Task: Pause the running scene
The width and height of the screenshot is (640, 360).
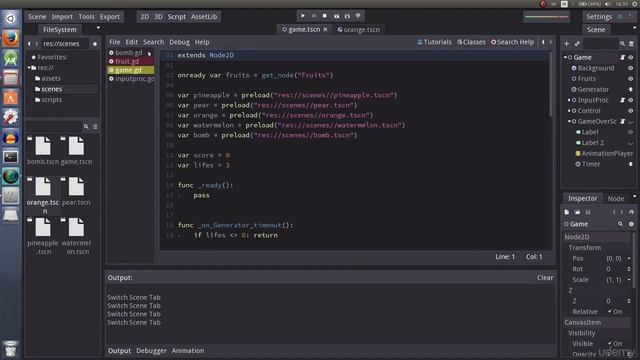Action: tap(314, 16)
